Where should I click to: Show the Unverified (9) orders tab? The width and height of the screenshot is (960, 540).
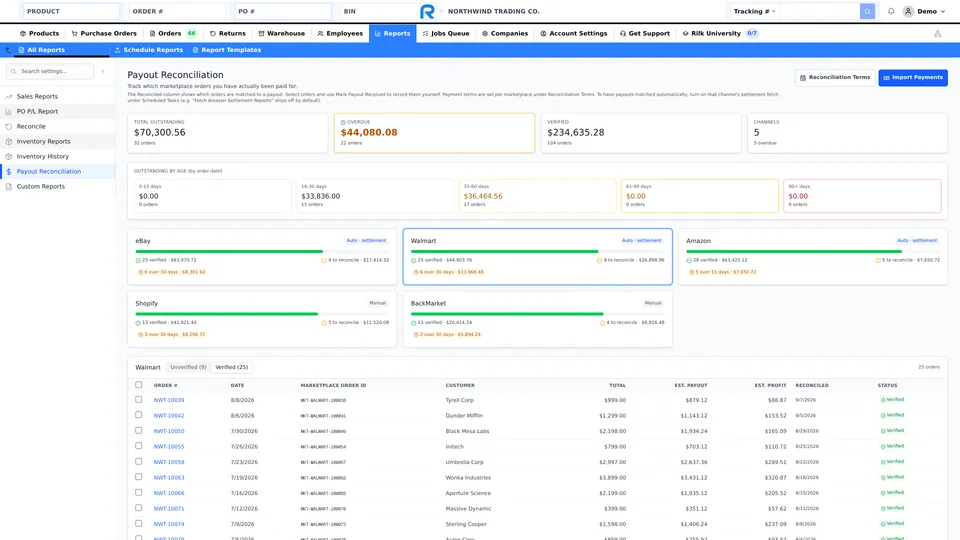[188, 367]
